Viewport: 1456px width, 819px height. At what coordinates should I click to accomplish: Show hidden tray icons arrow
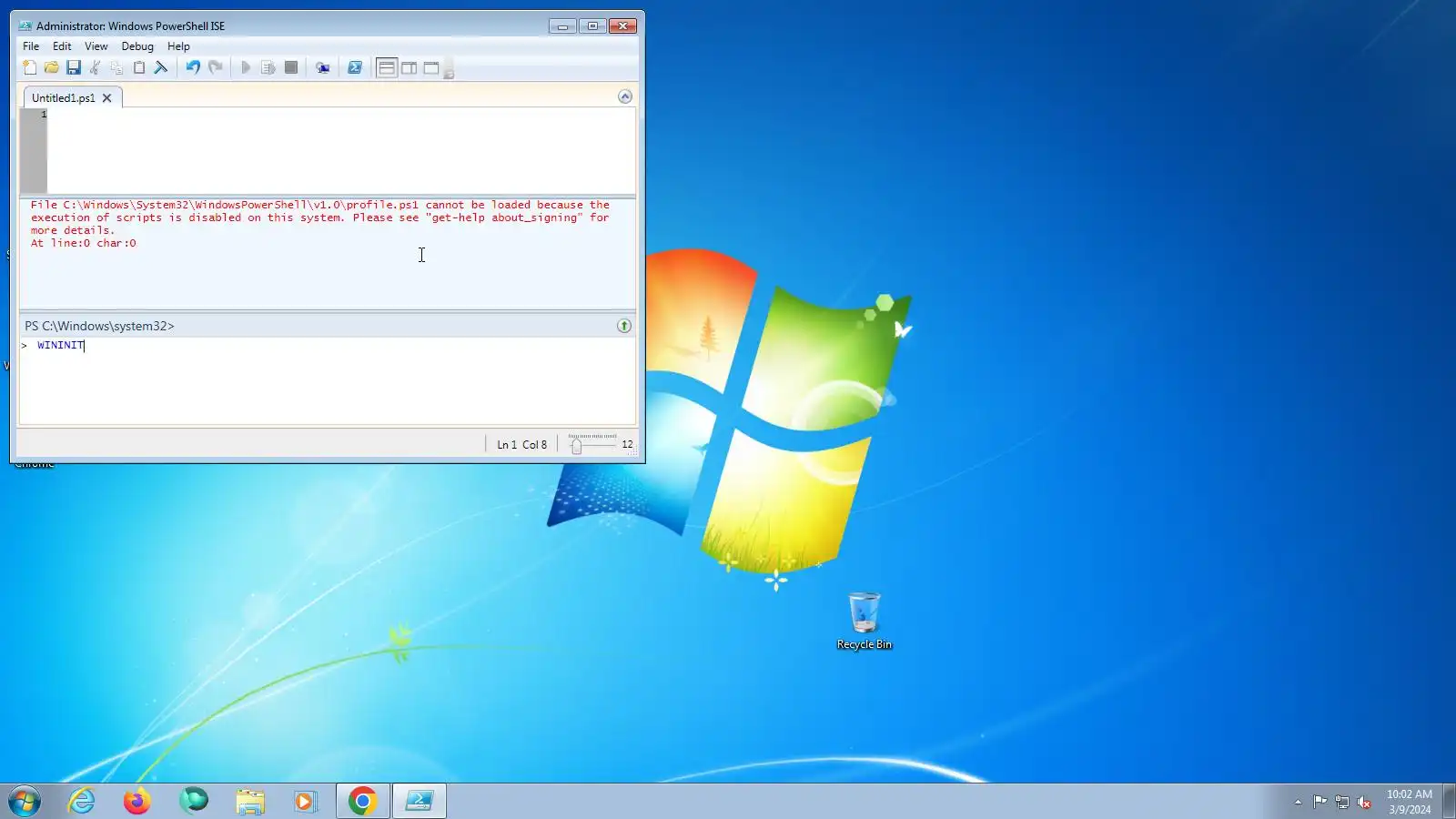coord(1298,802)
